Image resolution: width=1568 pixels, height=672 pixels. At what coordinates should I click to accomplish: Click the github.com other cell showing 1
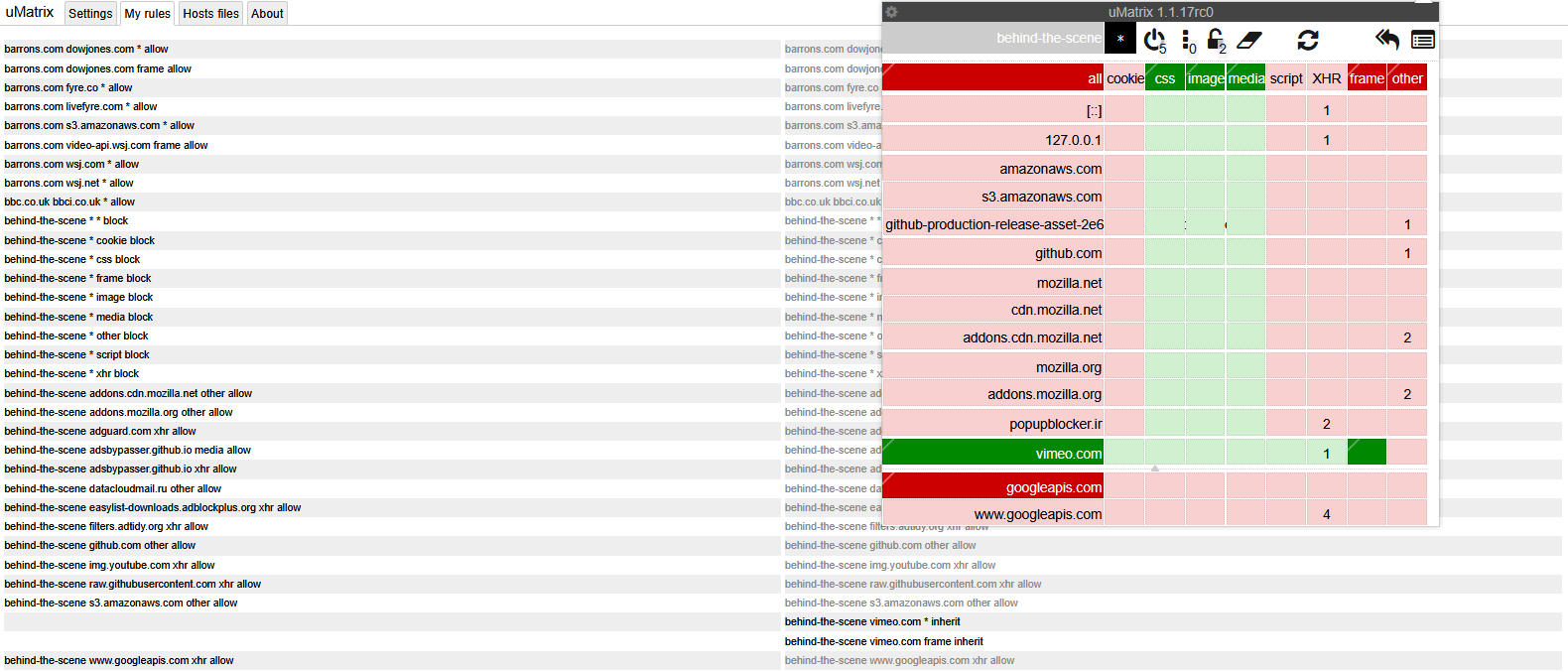1407,253
